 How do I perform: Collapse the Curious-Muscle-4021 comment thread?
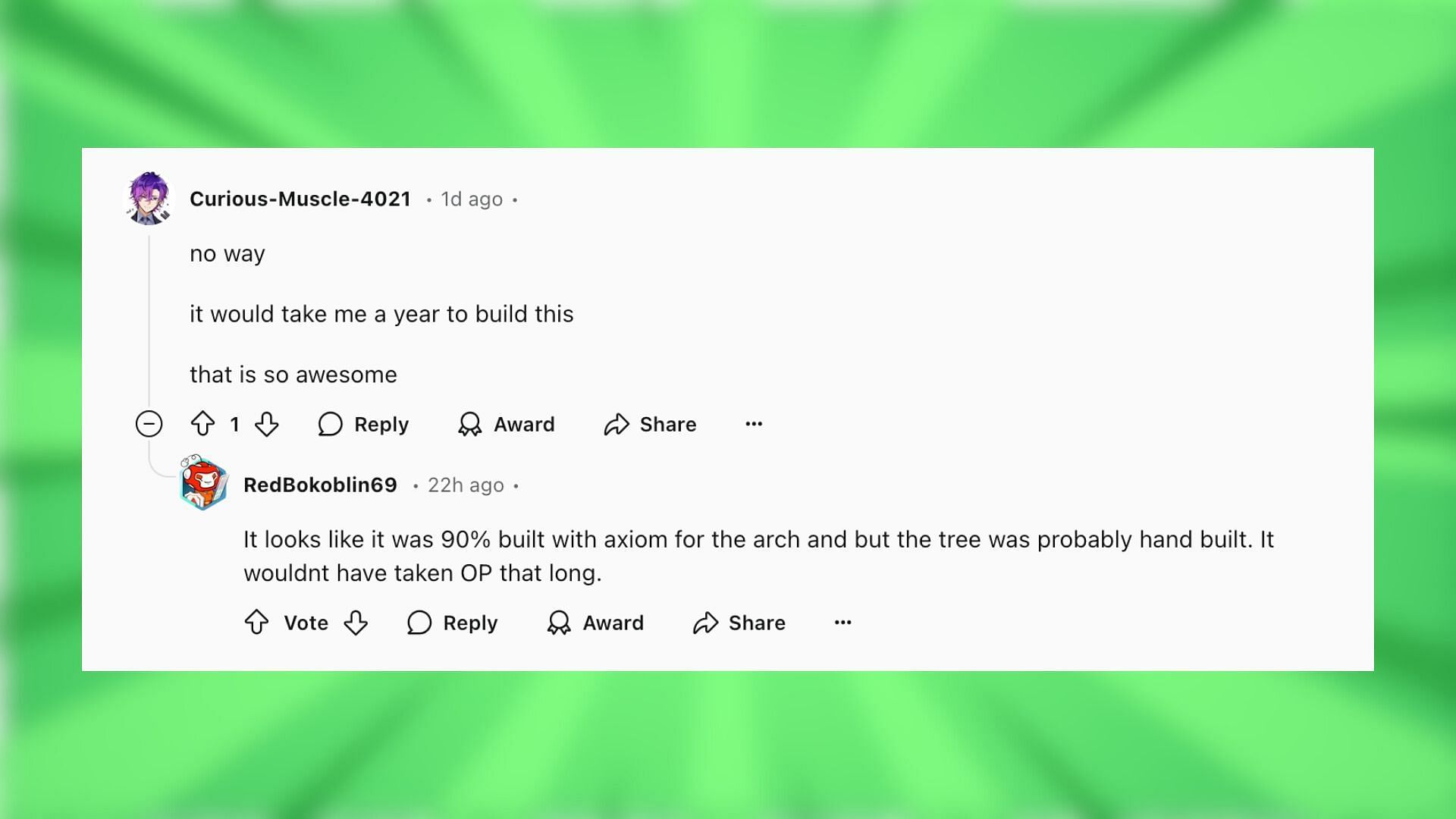(148, 423)
